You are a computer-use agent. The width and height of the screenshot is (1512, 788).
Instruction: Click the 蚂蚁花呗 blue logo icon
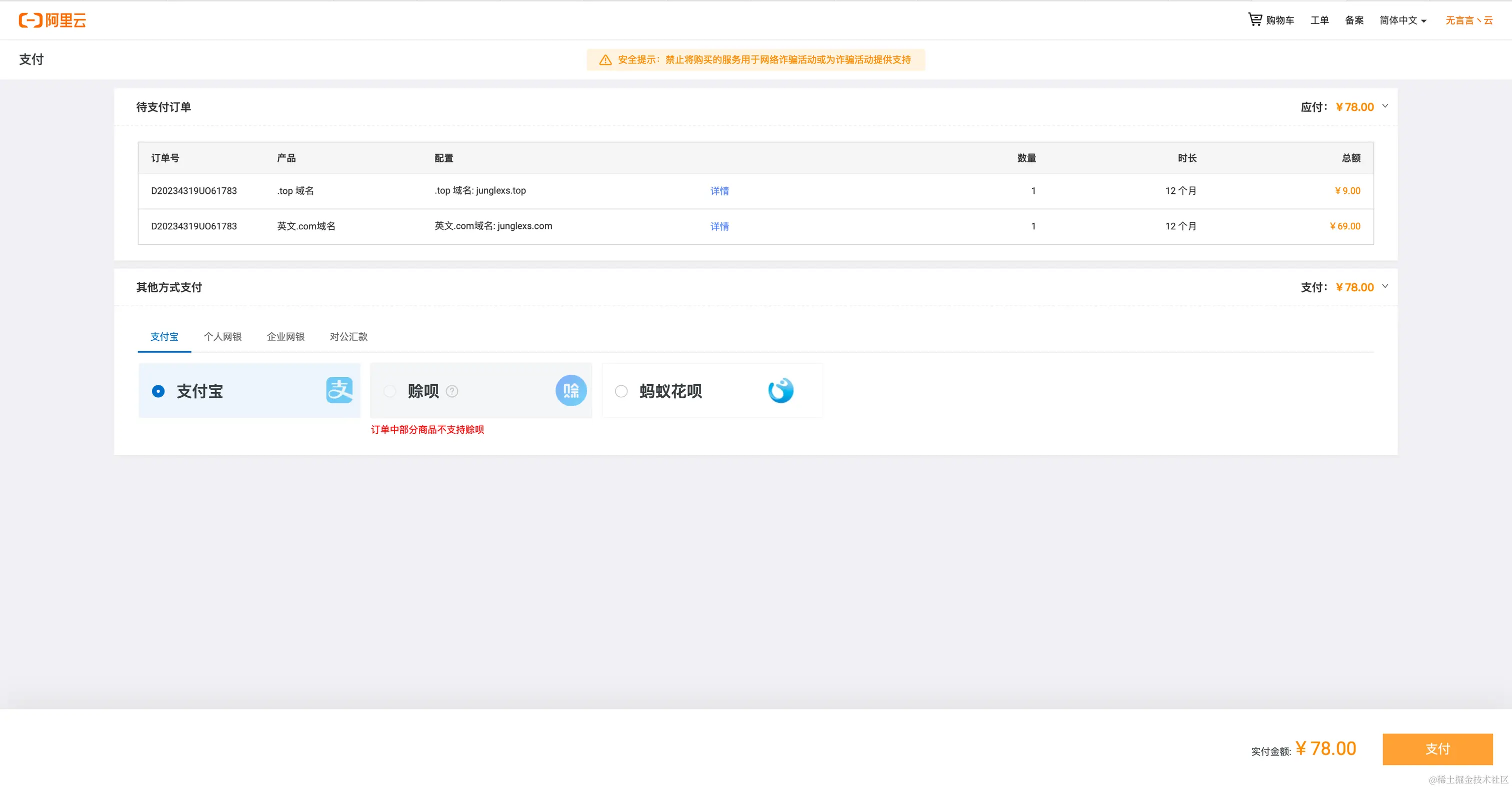tap(780, 390)
